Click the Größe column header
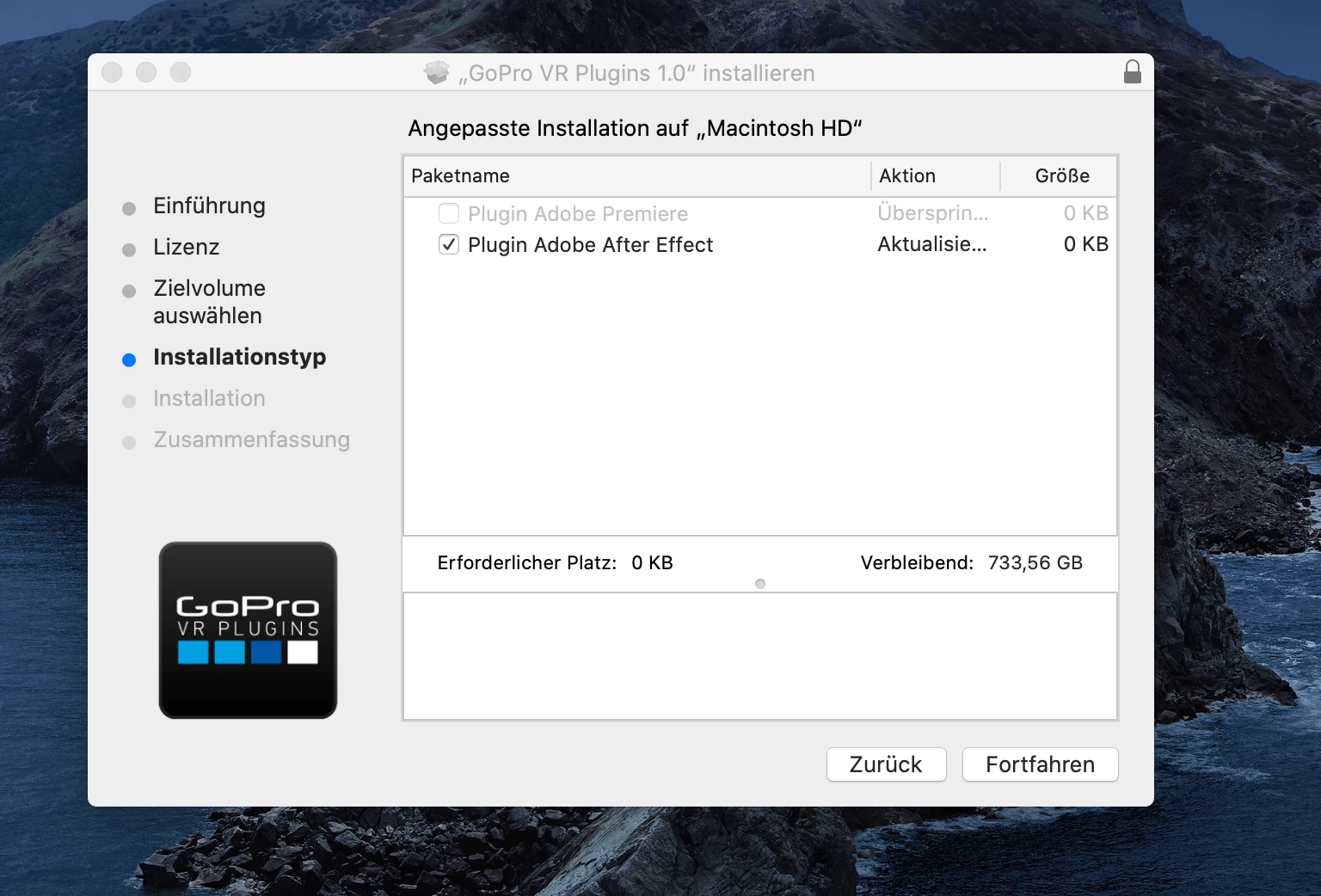The image size is (1321, 896). pos(1059,175)
